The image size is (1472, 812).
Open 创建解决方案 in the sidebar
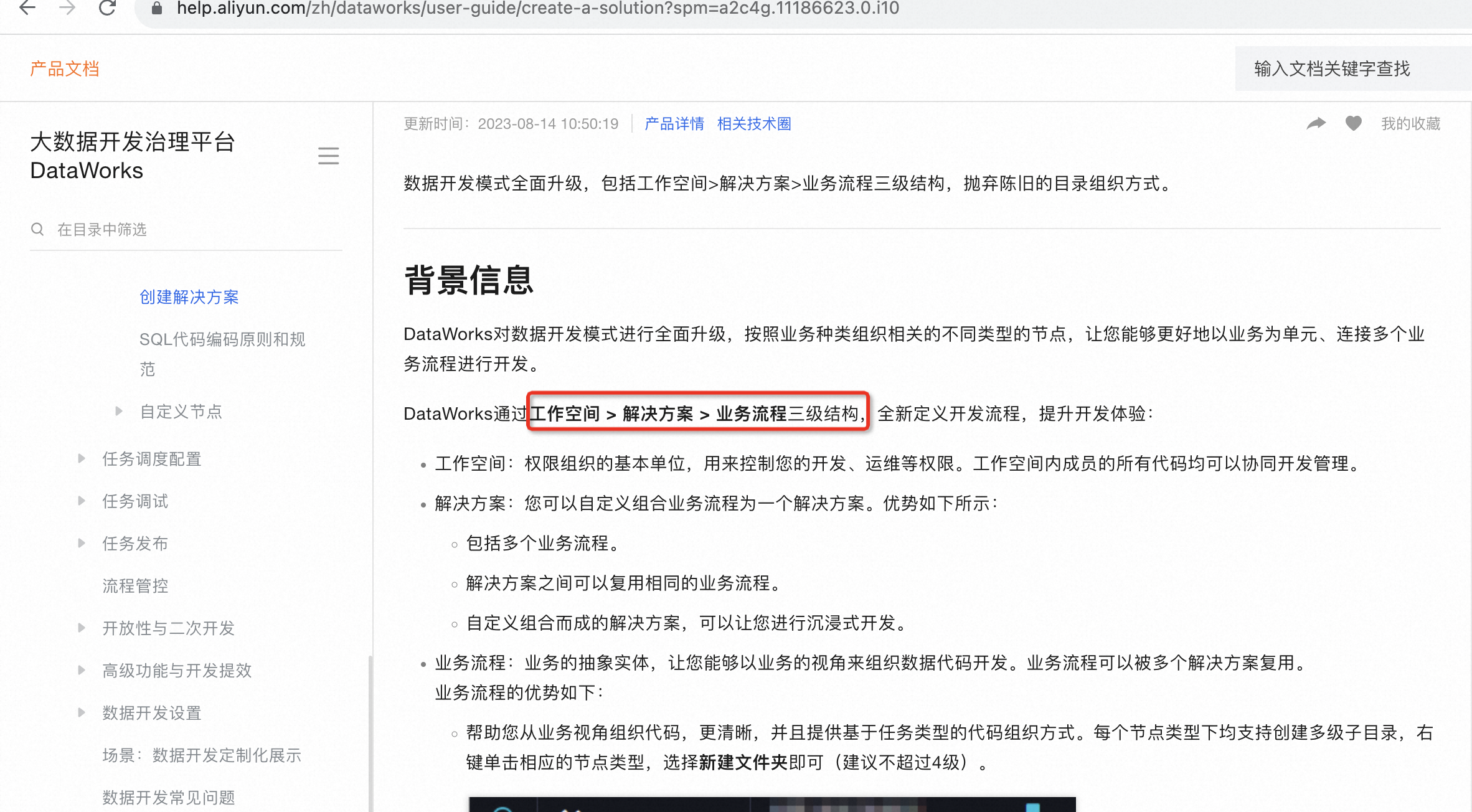pos(189,297)
